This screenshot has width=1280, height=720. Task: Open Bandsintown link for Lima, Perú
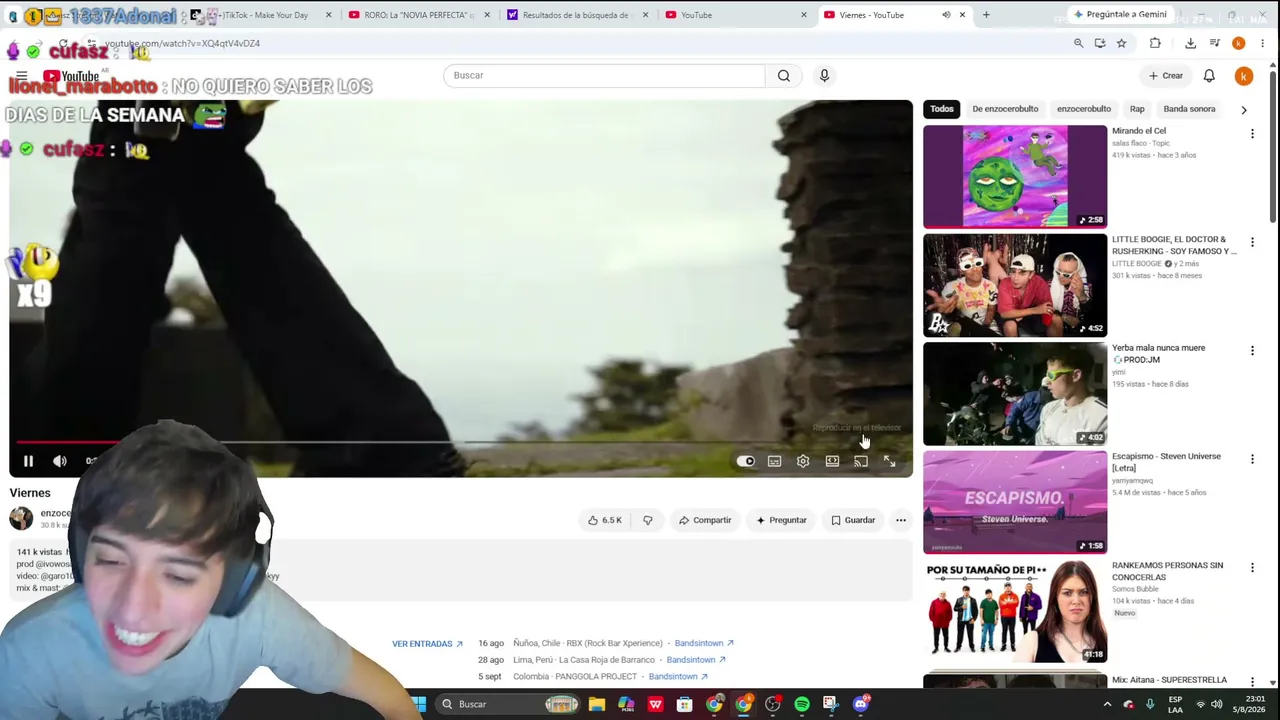point(696,660)
